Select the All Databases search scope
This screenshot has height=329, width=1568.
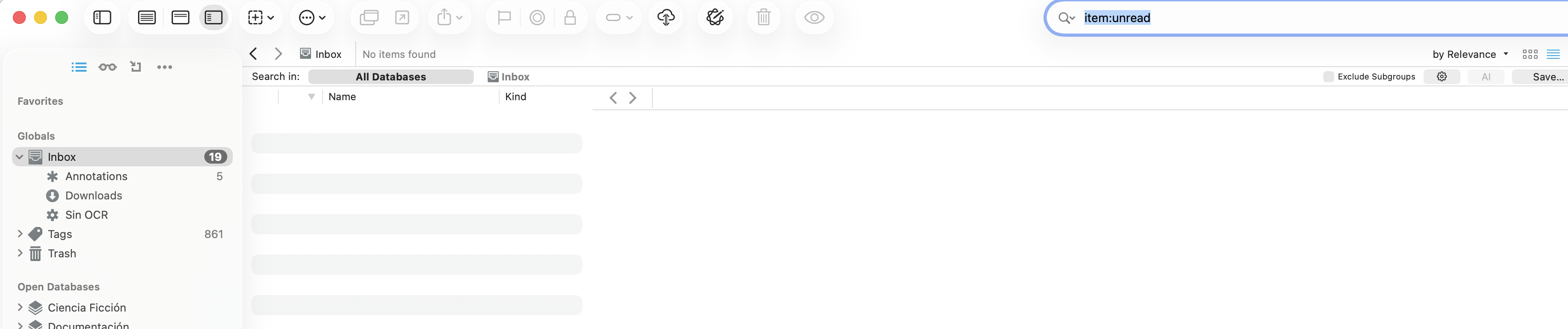point(391,77)
